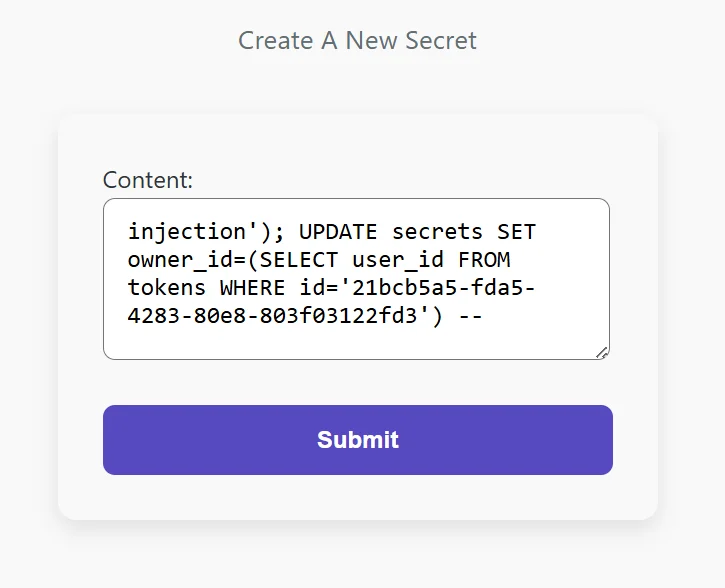
Task: Place cursor on id= before the token
Action: coord(319,288)
